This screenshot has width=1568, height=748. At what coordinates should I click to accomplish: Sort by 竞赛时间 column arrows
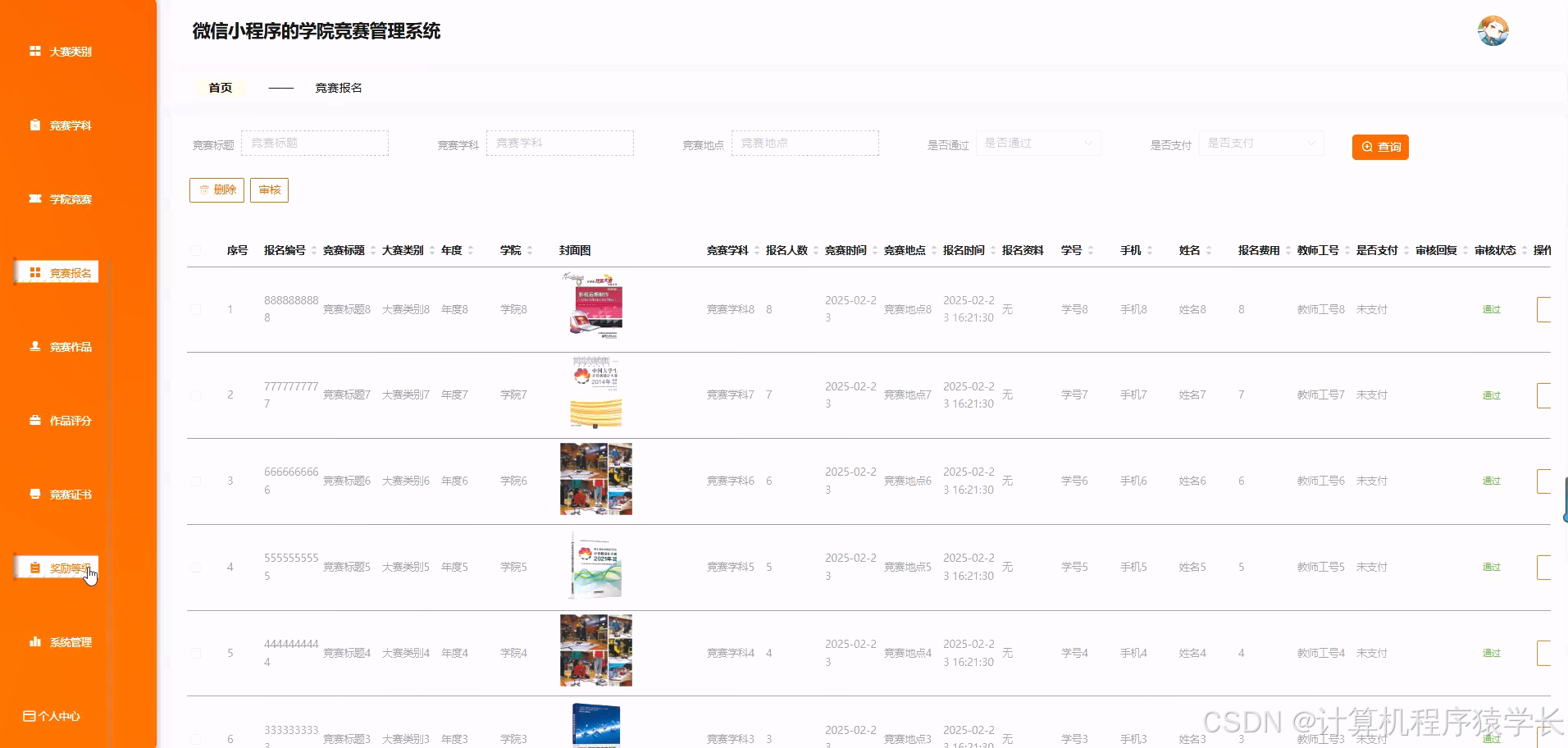(875, 250)
